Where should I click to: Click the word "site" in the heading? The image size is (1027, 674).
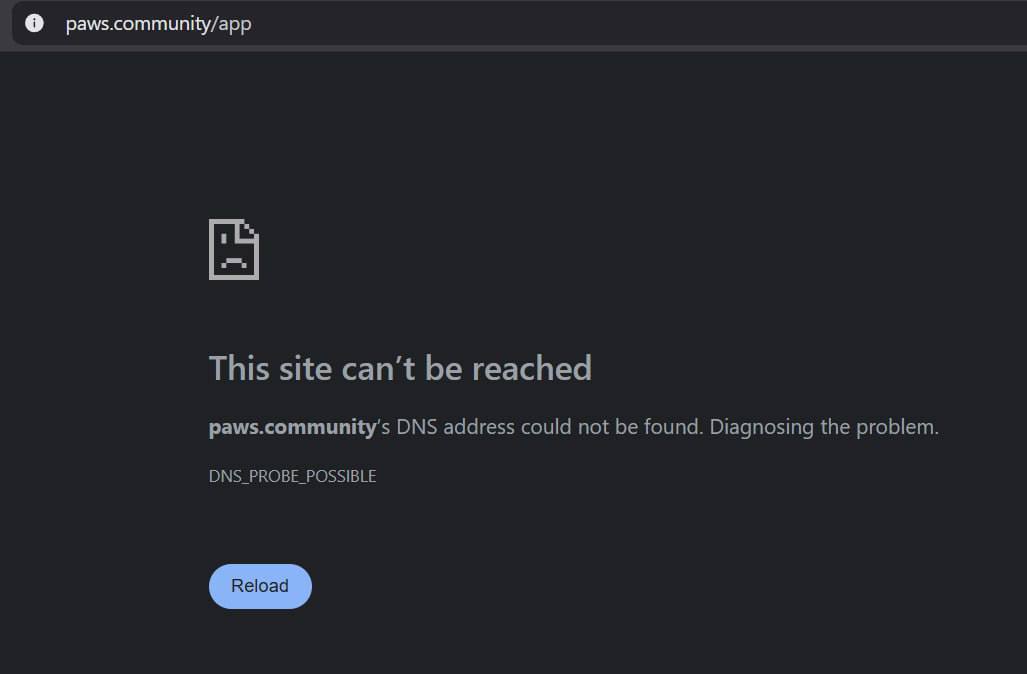(306, 368)
